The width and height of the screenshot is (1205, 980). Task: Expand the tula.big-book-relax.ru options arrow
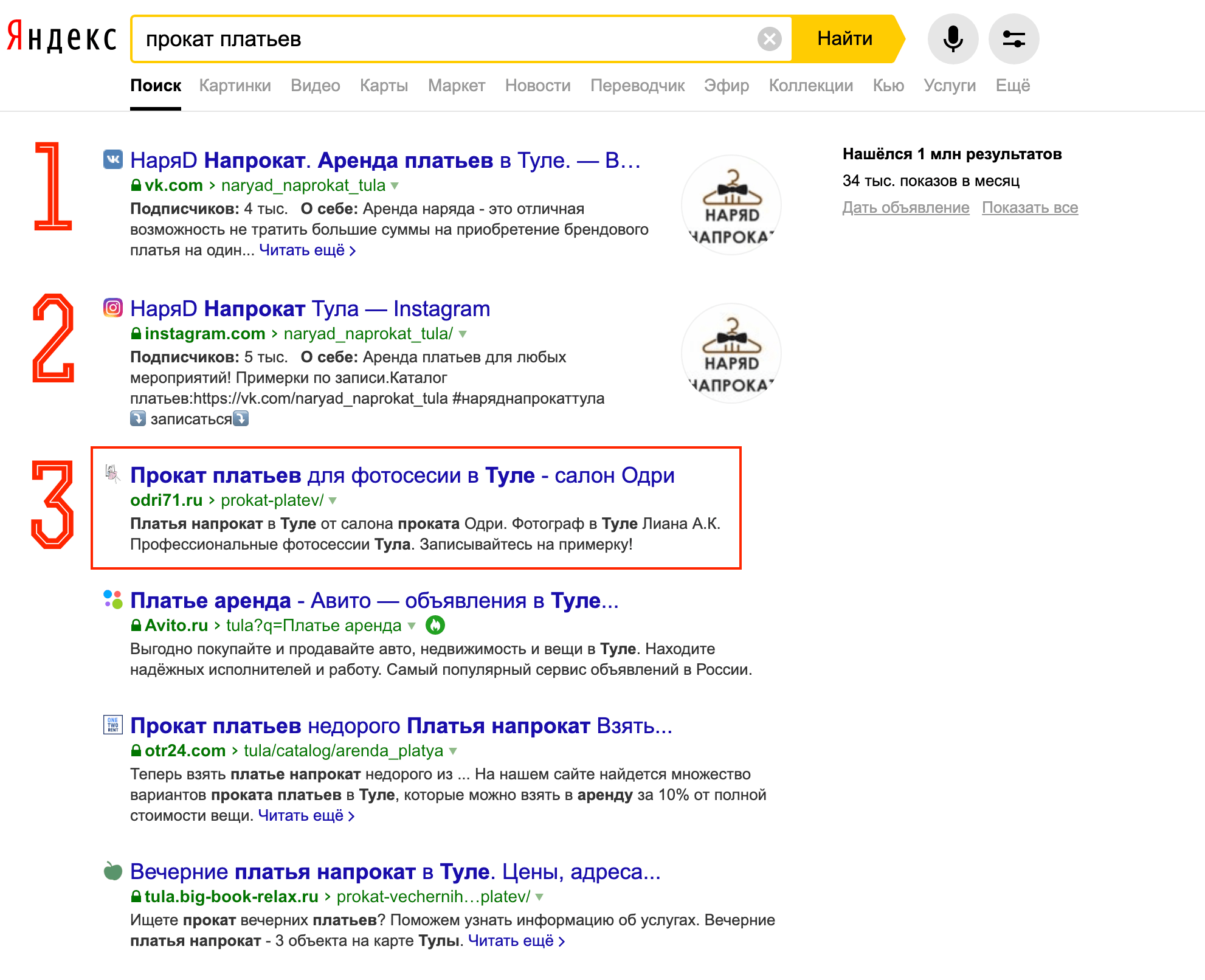click(x=539, y=897)
